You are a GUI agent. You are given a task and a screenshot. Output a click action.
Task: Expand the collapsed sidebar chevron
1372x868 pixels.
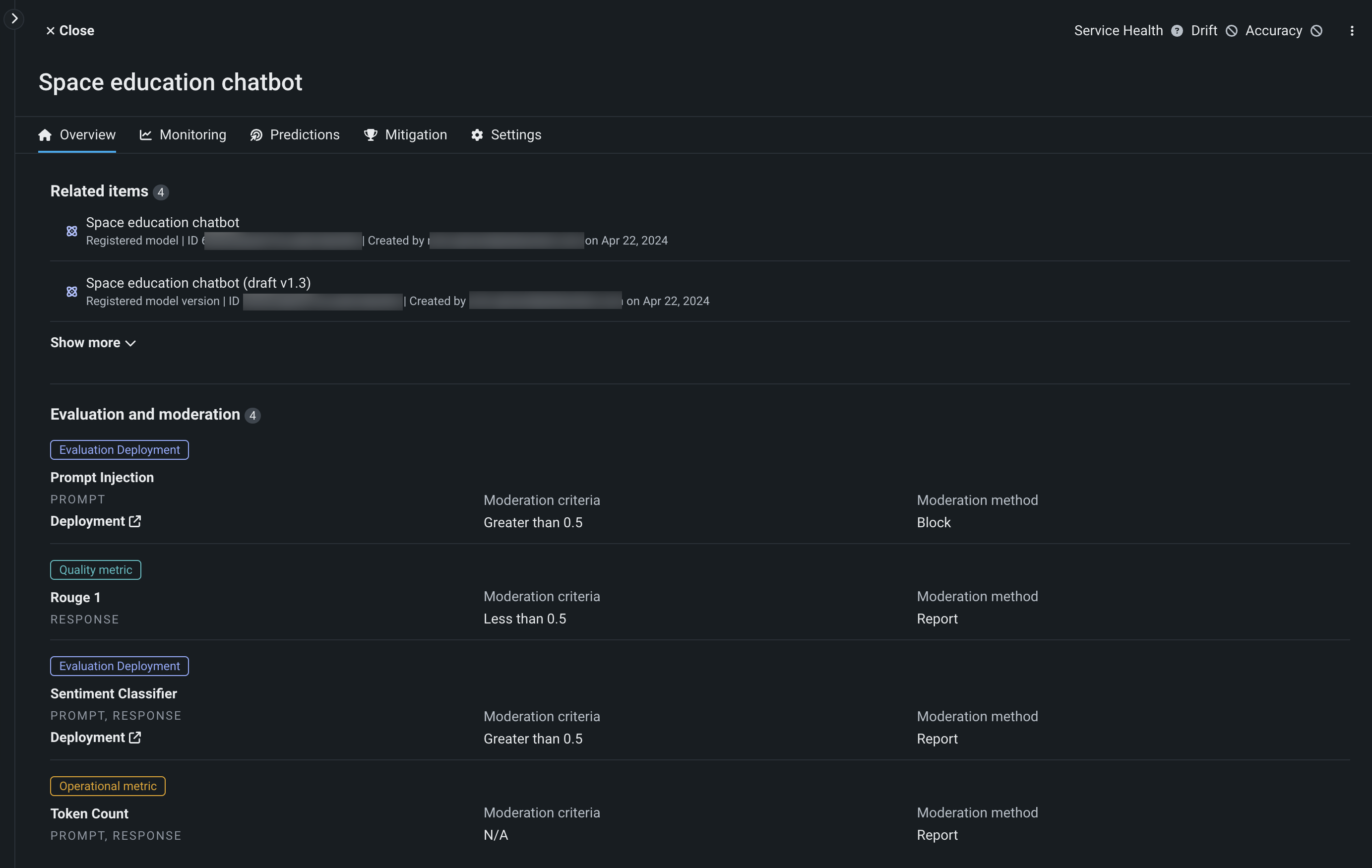(x=14, y=18)
